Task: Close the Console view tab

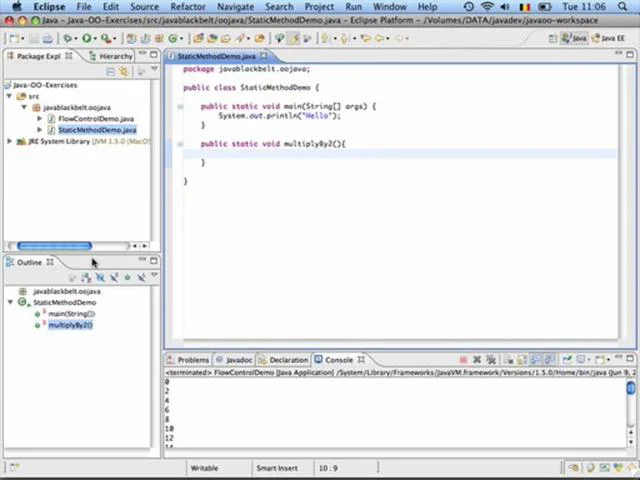Action: (361, 360)
